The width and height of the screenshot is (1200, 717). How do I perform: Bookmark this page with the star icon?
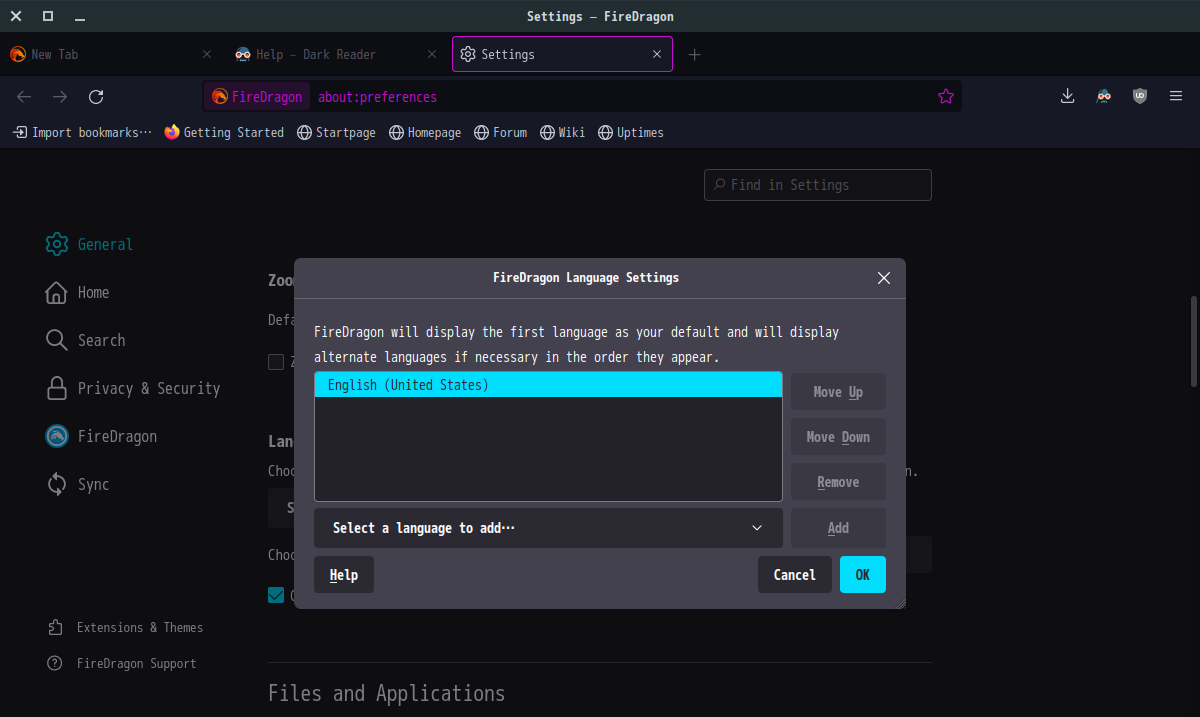click(946, 97)
